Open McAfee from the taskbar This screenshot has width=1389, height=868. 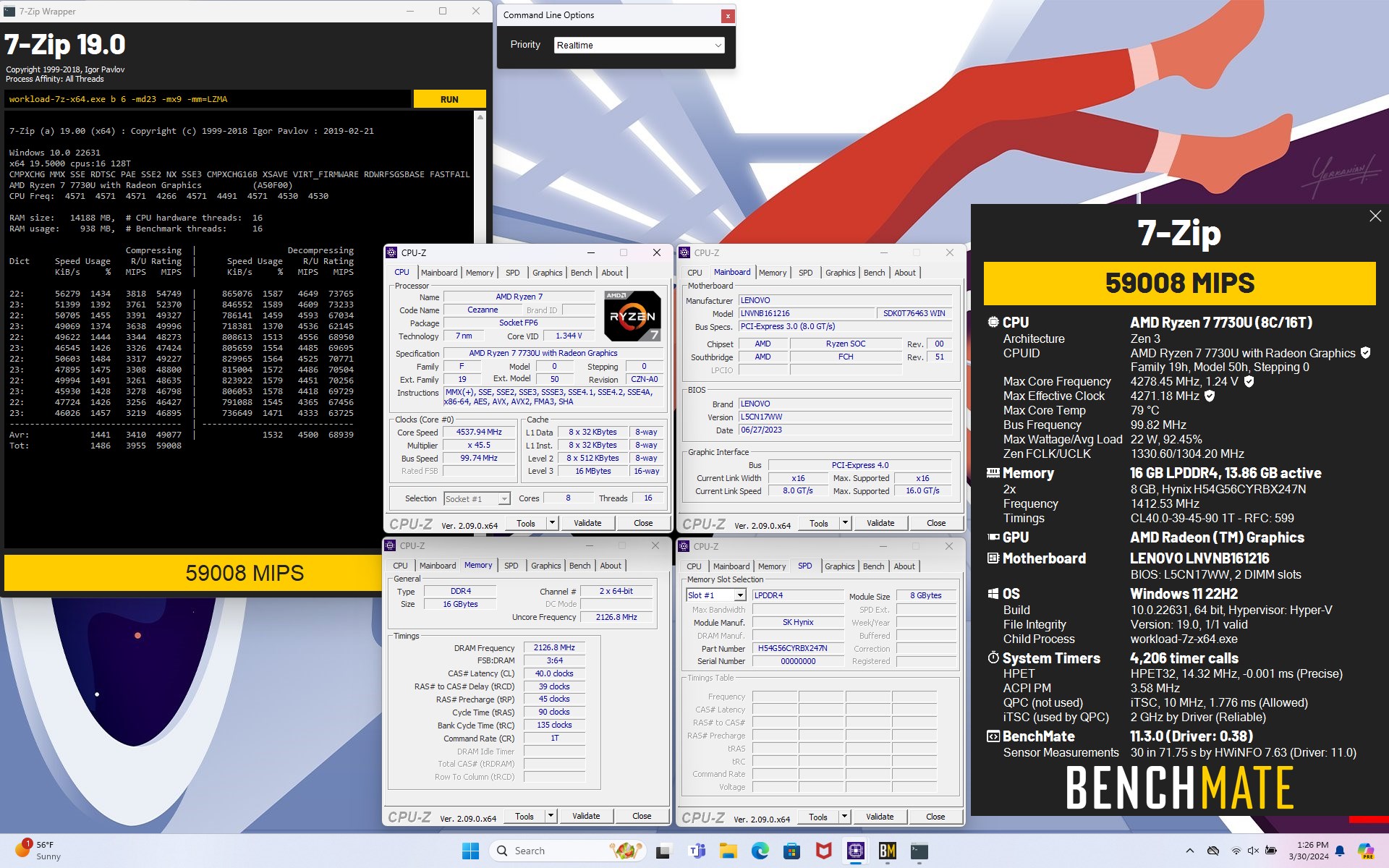click(823, 851)
